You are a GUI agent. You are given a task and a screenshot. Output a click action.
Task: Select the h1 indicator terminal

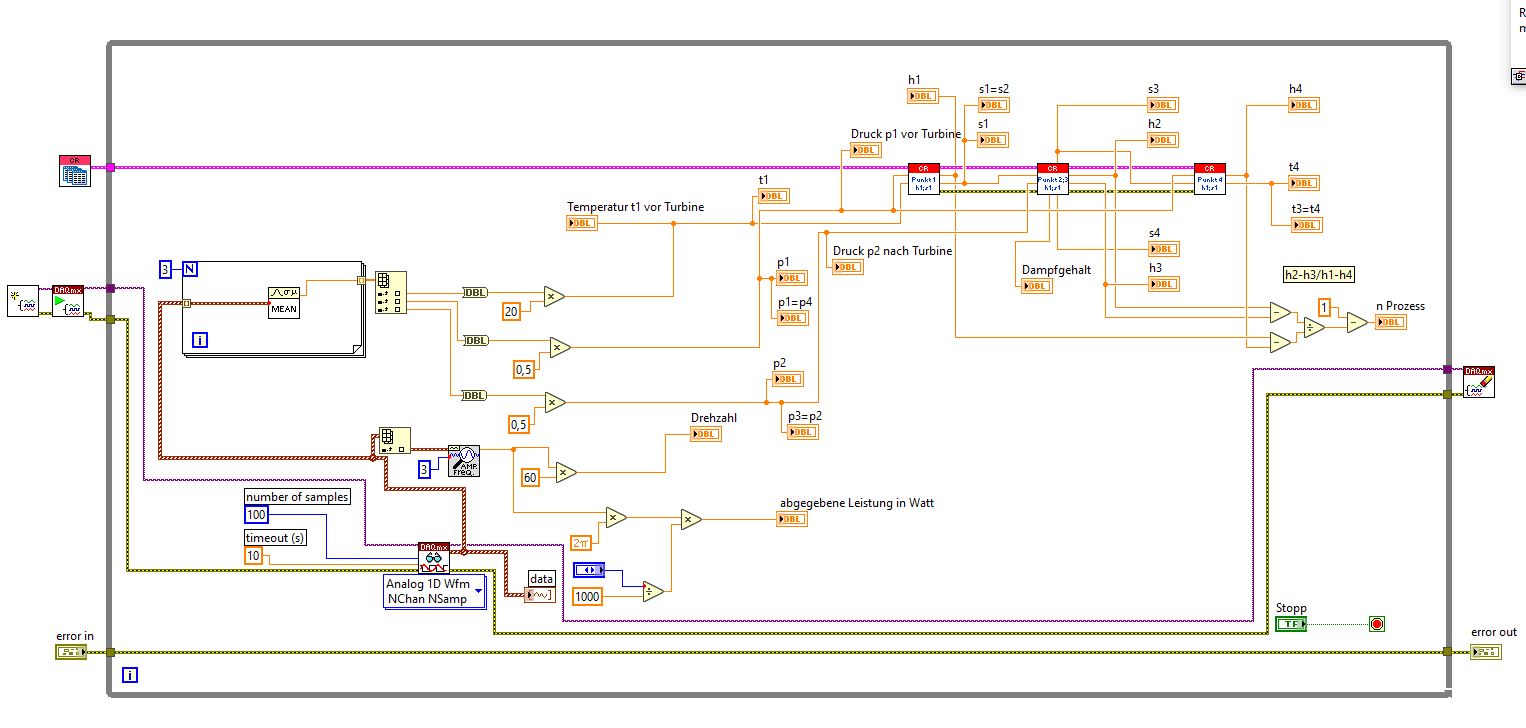[923, 96]
